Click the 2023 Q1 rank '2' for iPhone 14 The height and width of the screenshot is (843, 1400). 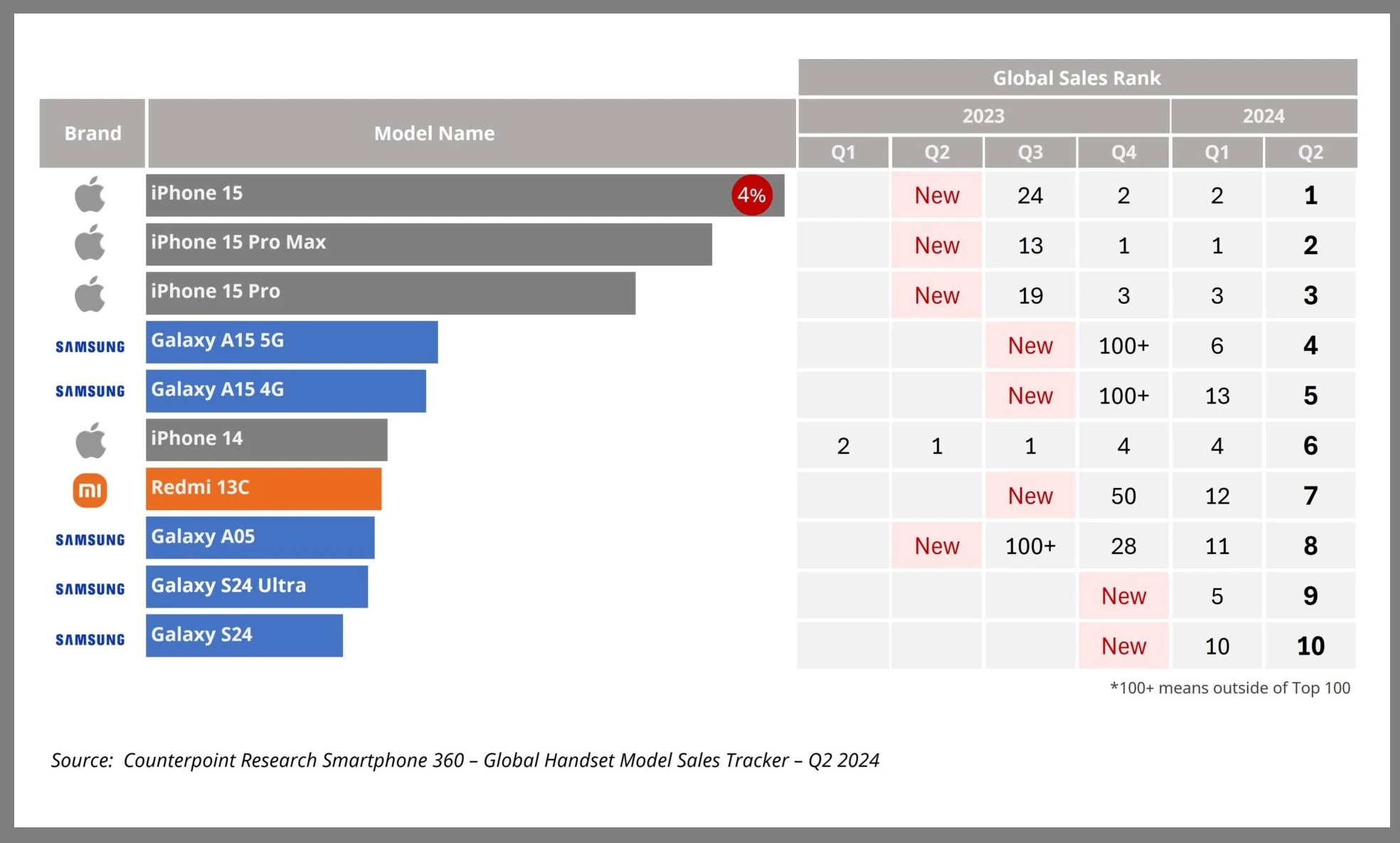click(843, 445)
